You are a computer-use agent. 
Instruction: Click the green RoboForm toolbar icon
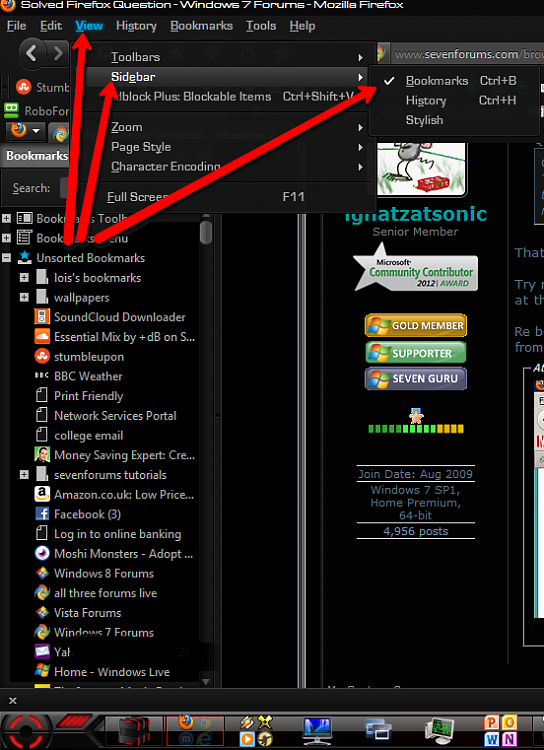tap(11, 110)
